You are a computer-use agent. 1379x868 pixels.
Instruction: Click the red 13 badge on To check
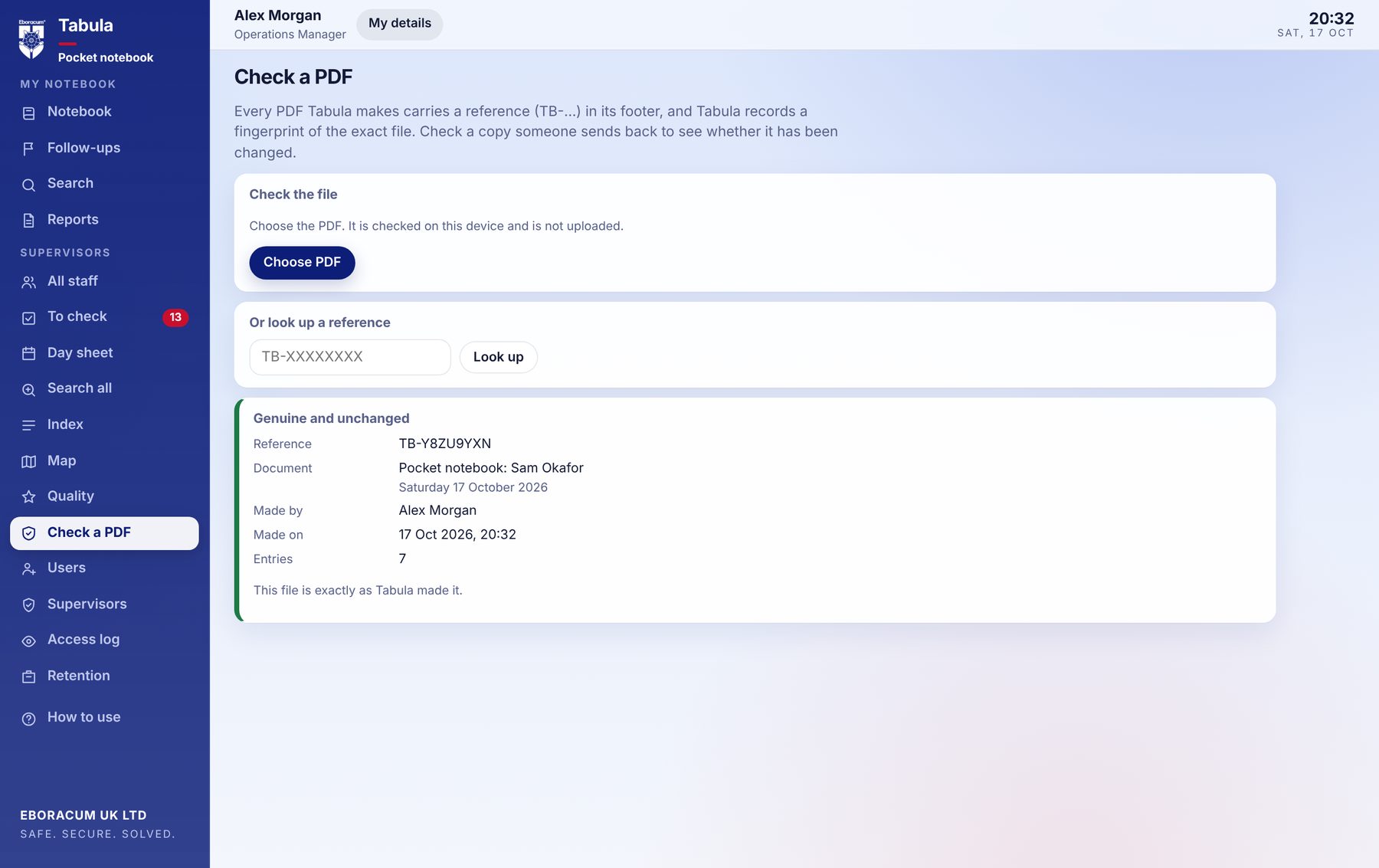pyautogui.click(x=175, y=317)
